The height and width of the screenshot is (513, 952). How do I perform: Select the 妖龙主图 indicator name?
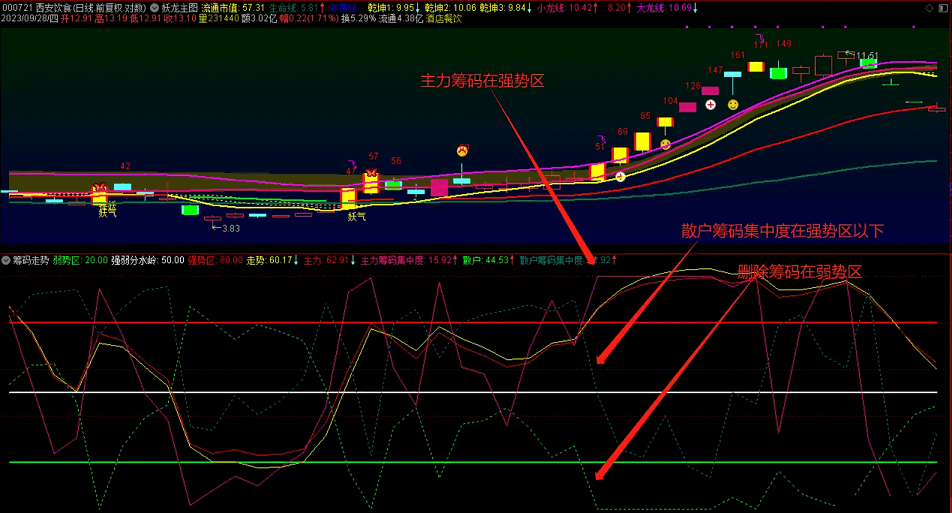coord(180,8)
